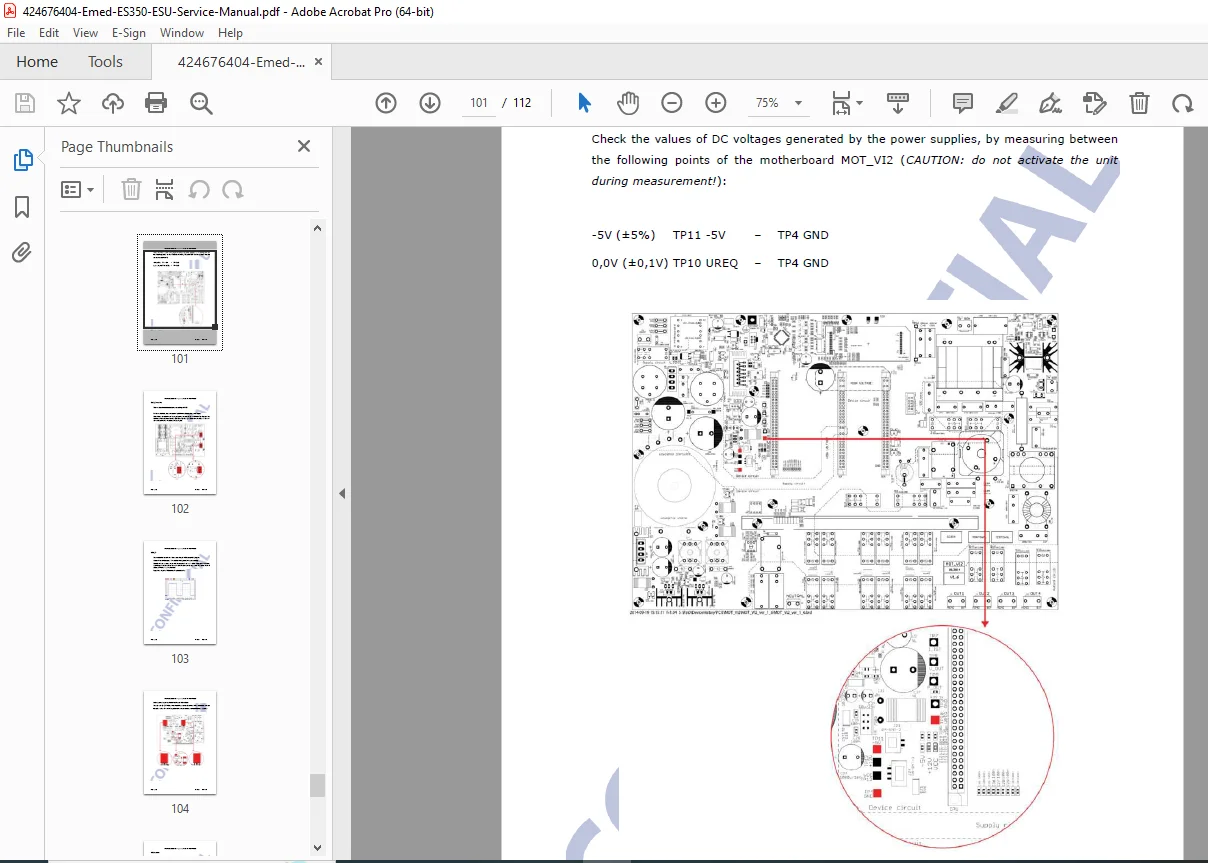This screenshot has width=1208, height=863.
Task: Close the Page Thumbnails panel
Action: click(304, 146)
